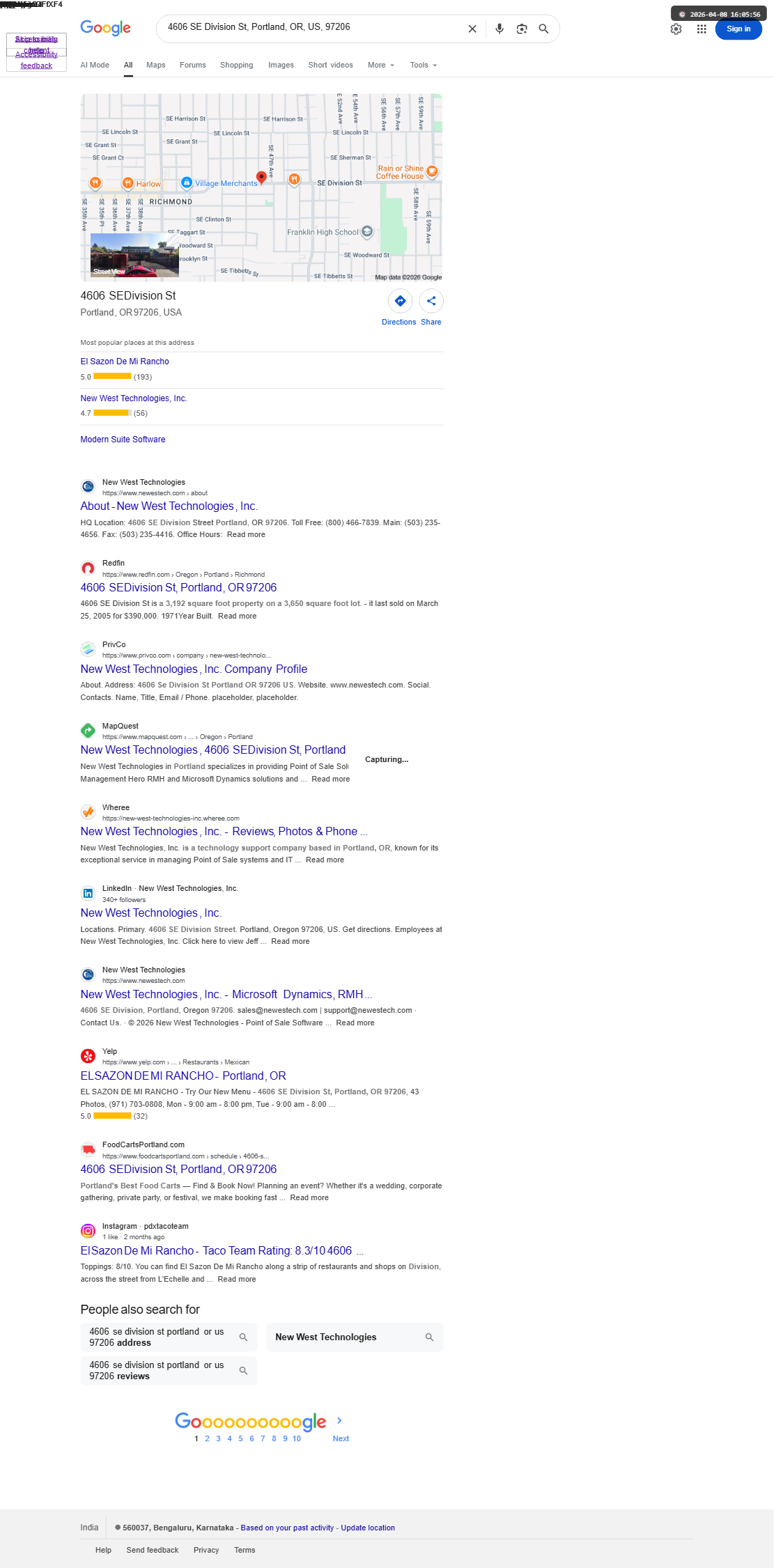The image size is (783, 1568).
Task: Click the Sign in button
Action: [x=738, y=29]
